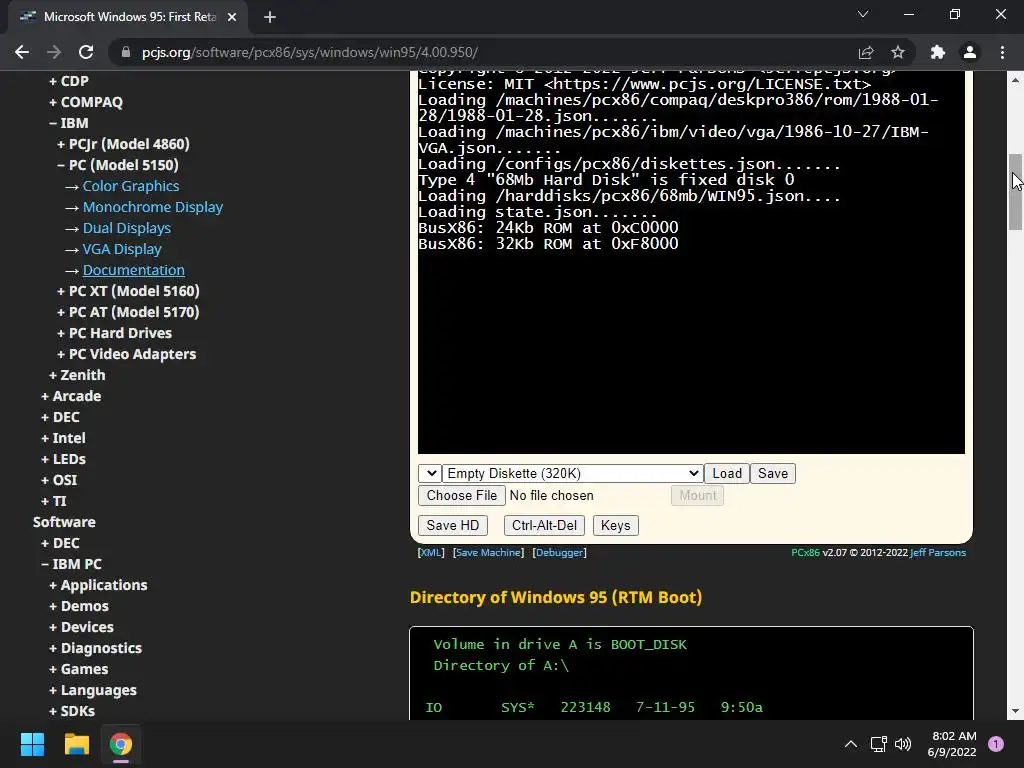Screen dimensions: 1024x768
Task: Open the small drive selector dropdown
Action: click(430, 473)
